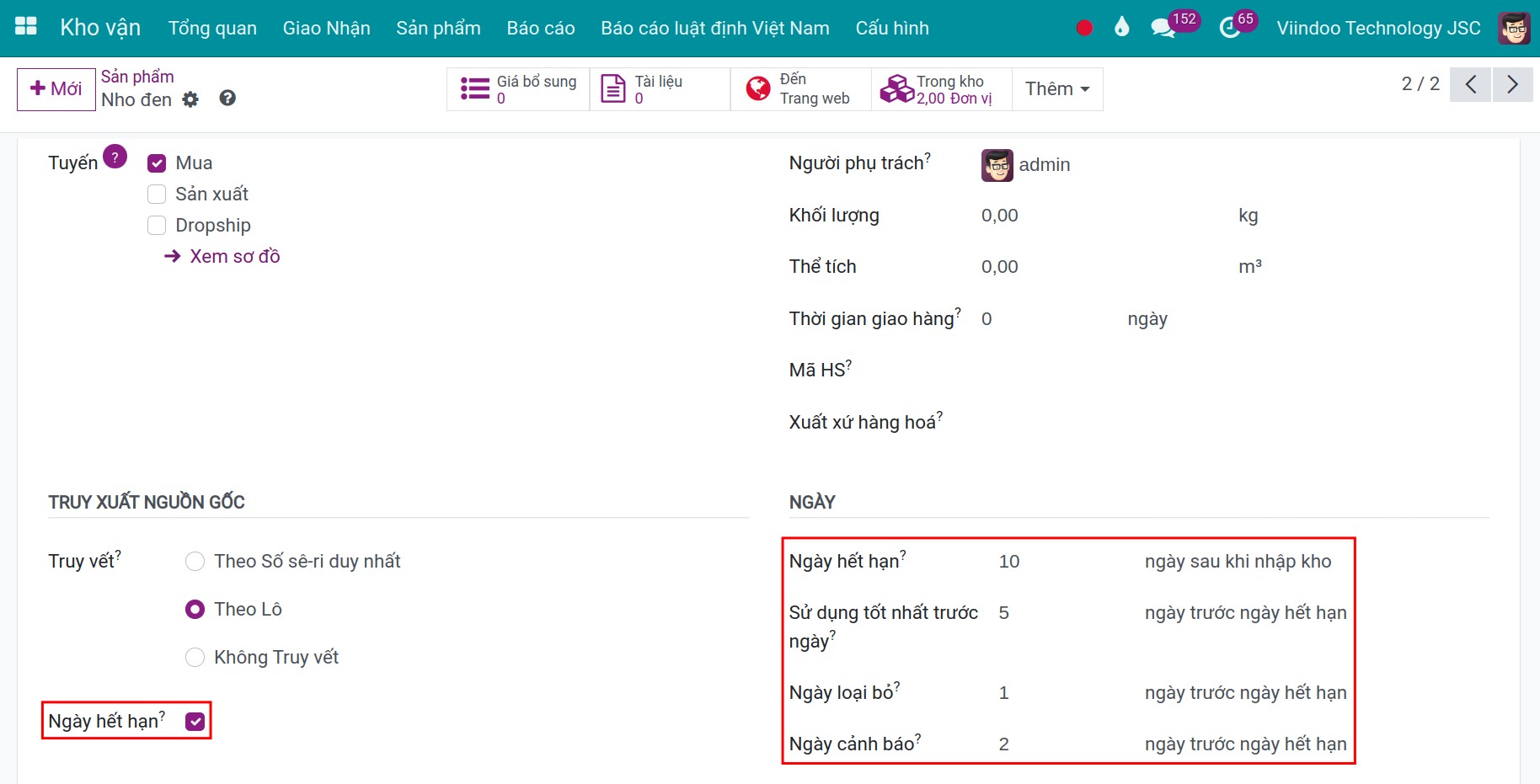1540x784 pixels.
Task: Click the Mới button
Action: pos(56,89)
